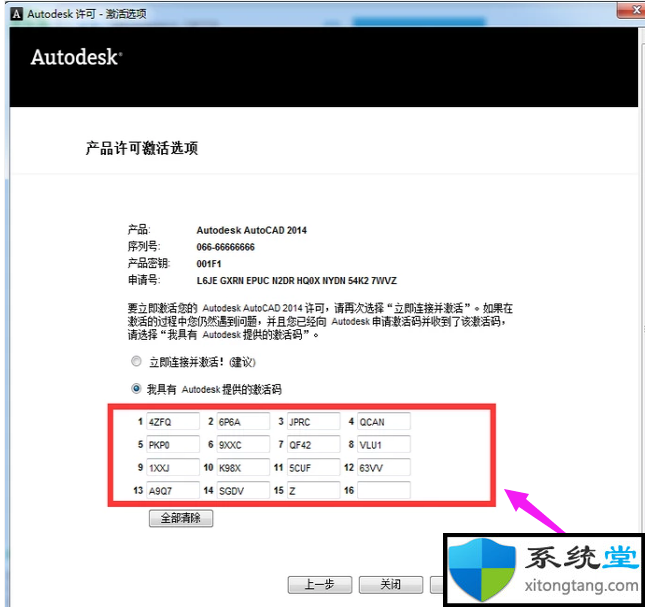Go back with the 上一步 button

tap(320, 584)
